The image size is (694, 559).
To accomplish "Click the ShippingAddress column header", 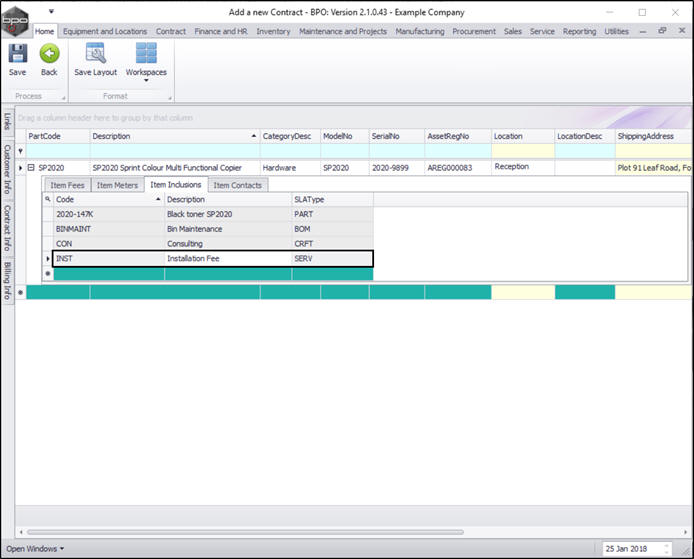I will pos(653,136).
